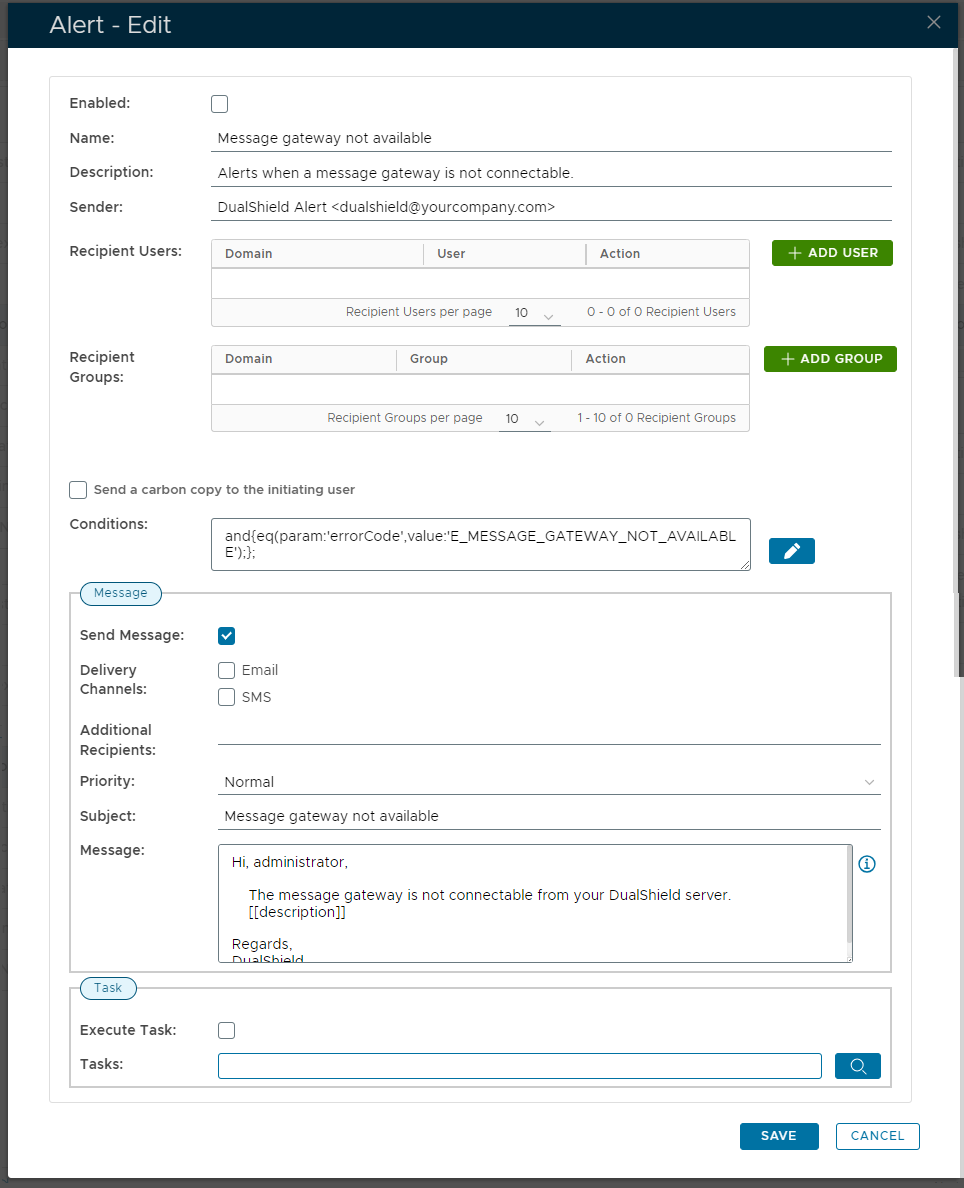The height and width of the screenshot is (1188, 964).
Task: Uncheck the Send Message checkbox
Action: 227,636
